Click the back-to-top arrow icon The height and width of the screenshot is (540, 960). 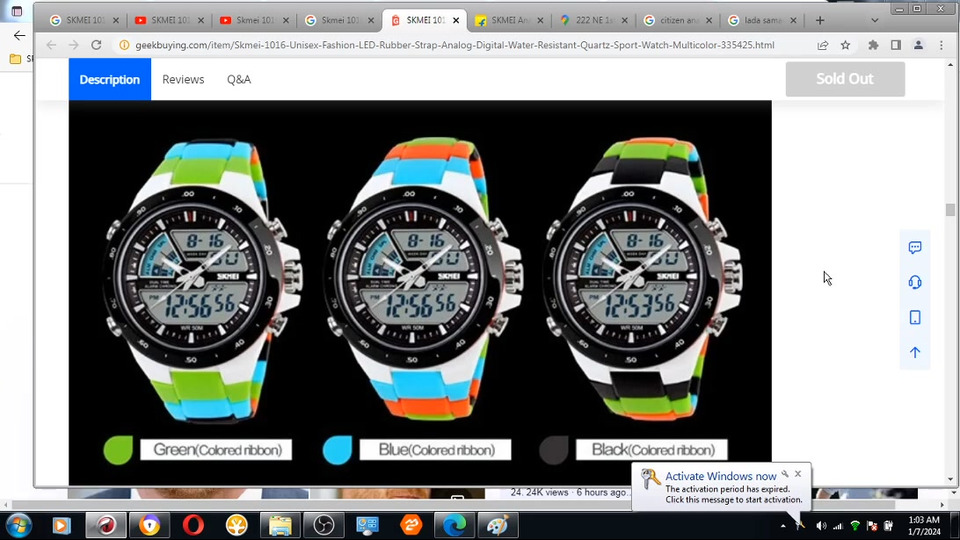click(x=915, y=352)
